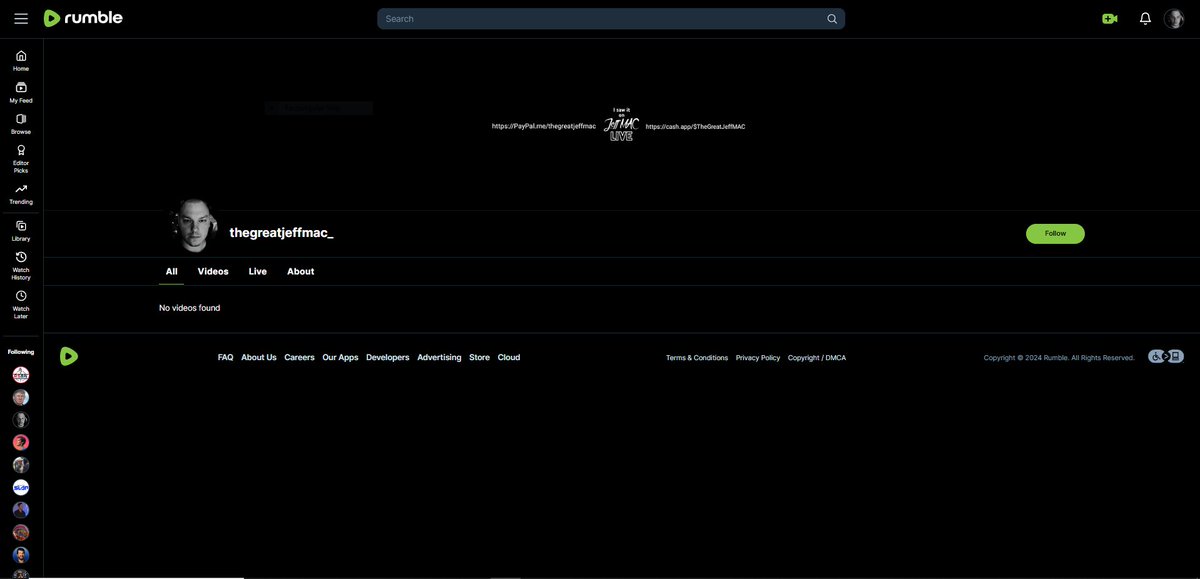
Task: Open the blue 'skan' followed channel avatar
Action: pos(21,487)
